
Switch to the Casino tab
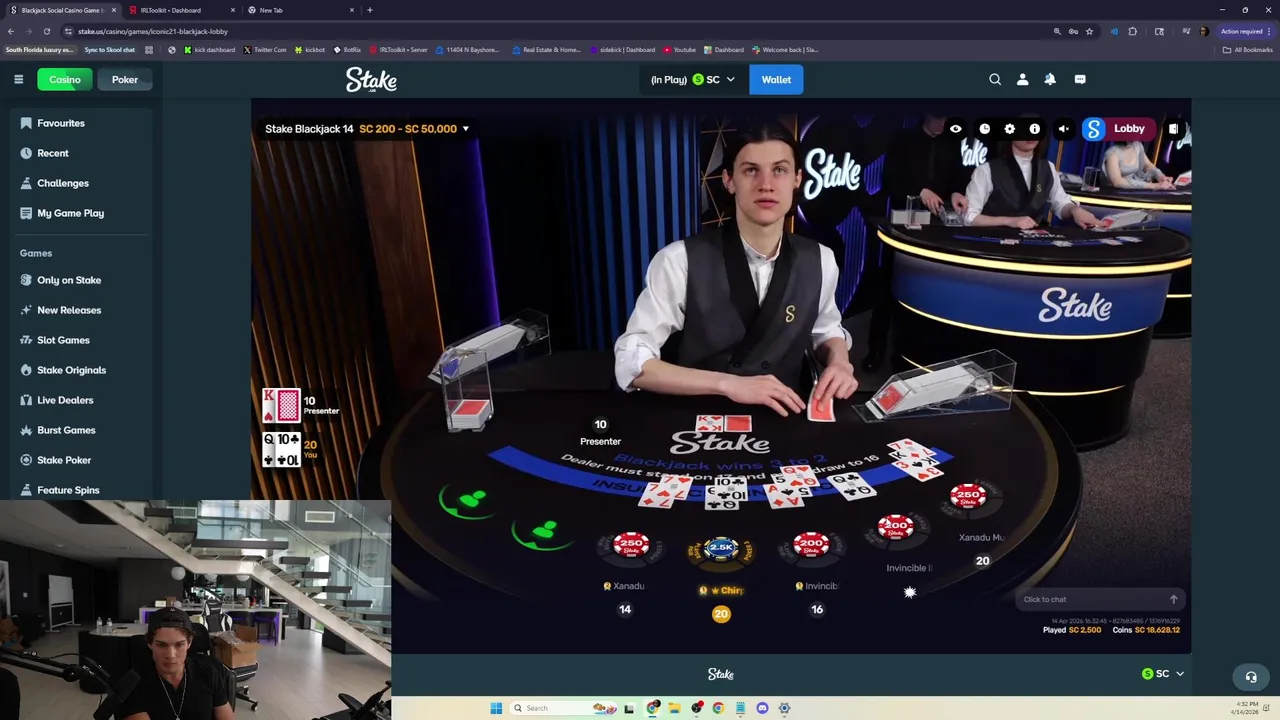65,79
